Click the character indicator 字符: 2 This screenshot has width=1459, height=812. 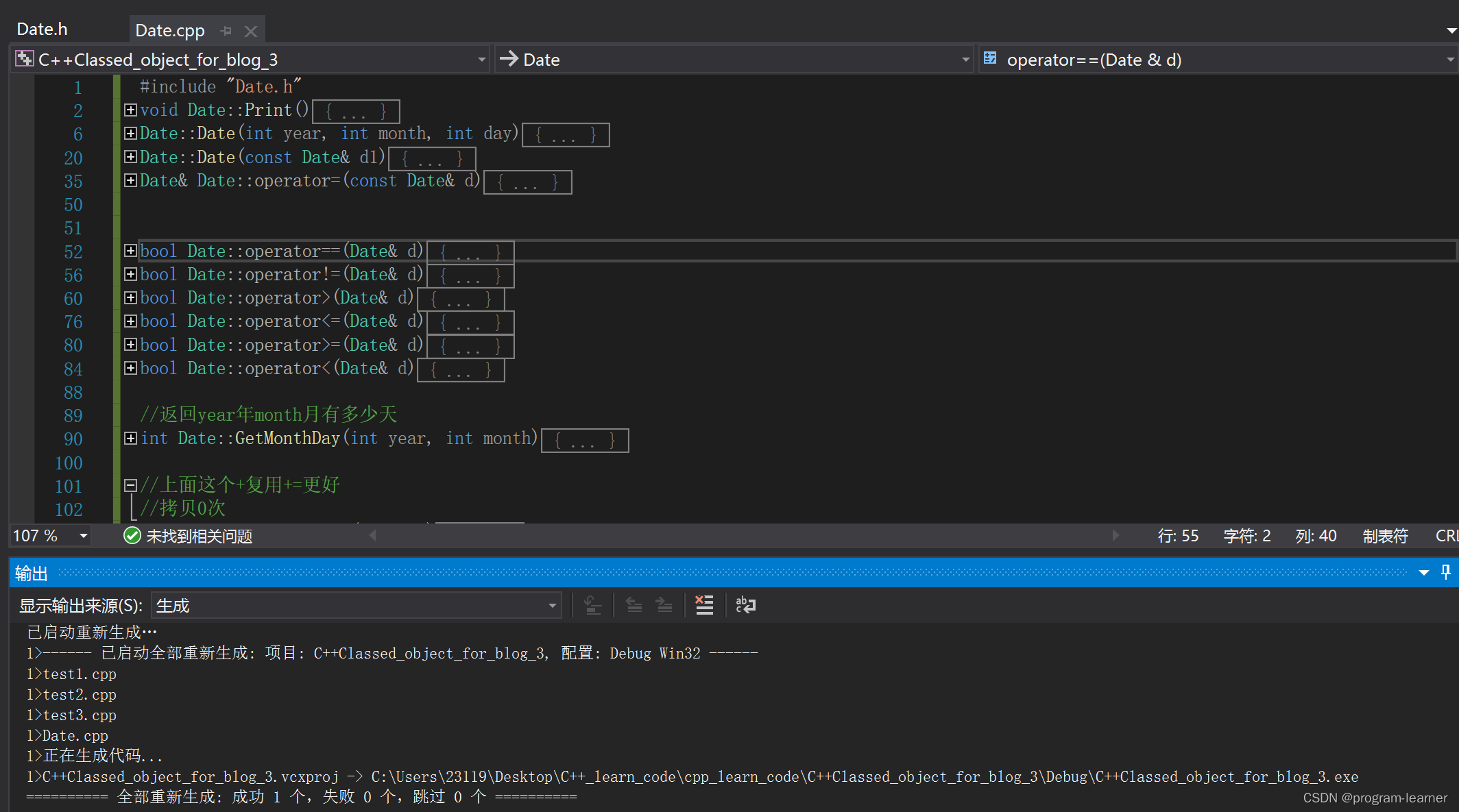[1247, 536]
